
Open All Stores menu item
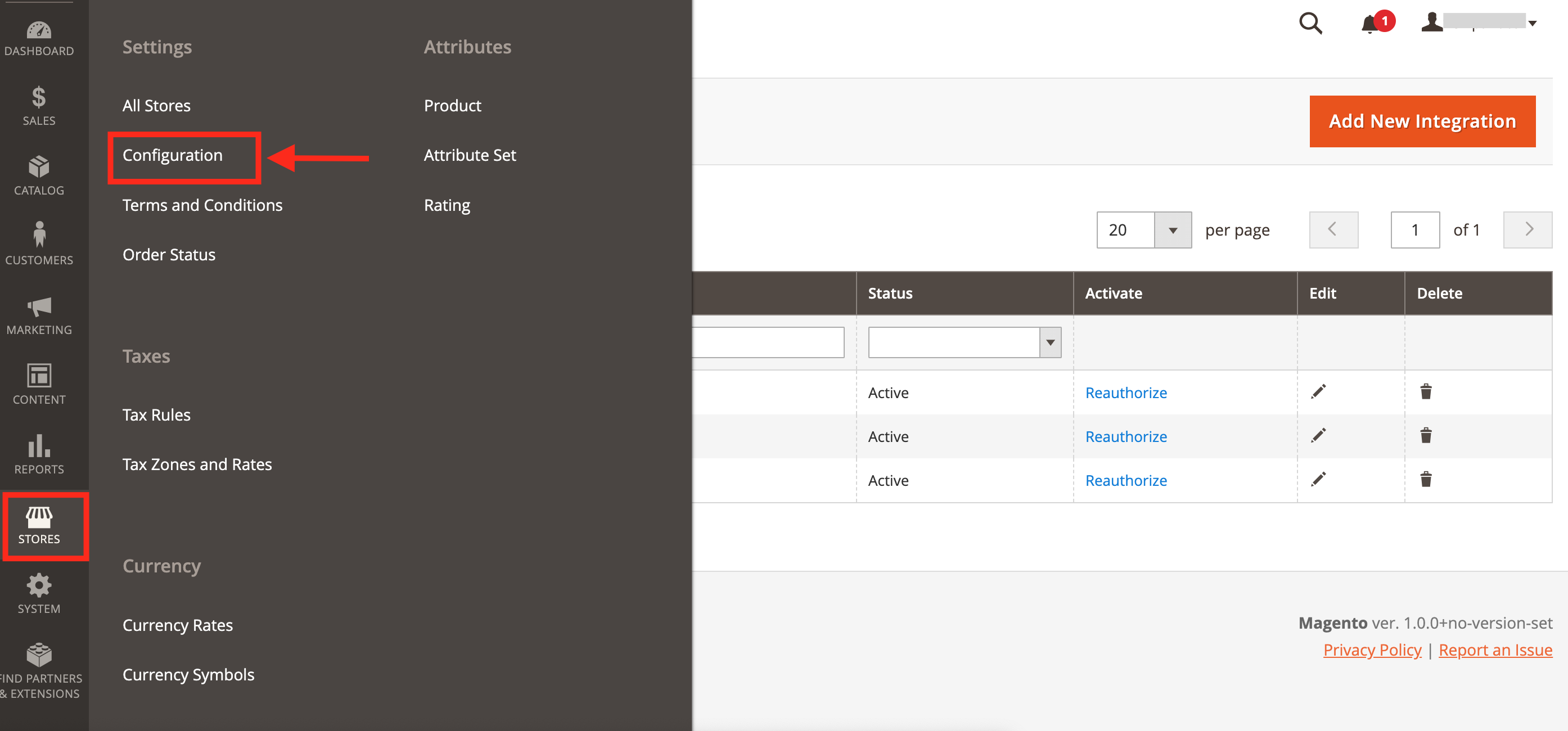(x=156, y=105)
